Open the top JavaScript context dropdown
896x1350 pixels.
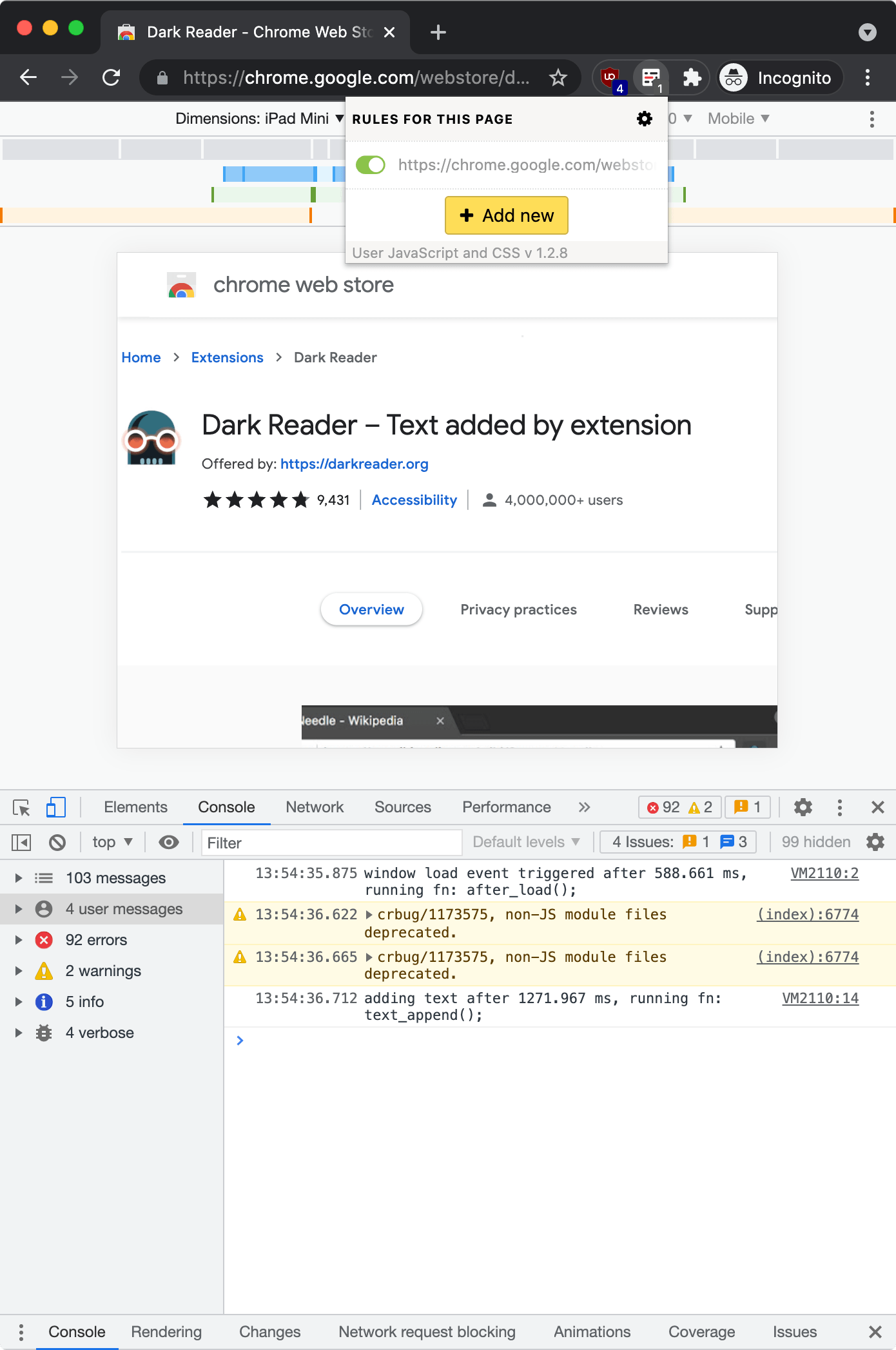112,842
